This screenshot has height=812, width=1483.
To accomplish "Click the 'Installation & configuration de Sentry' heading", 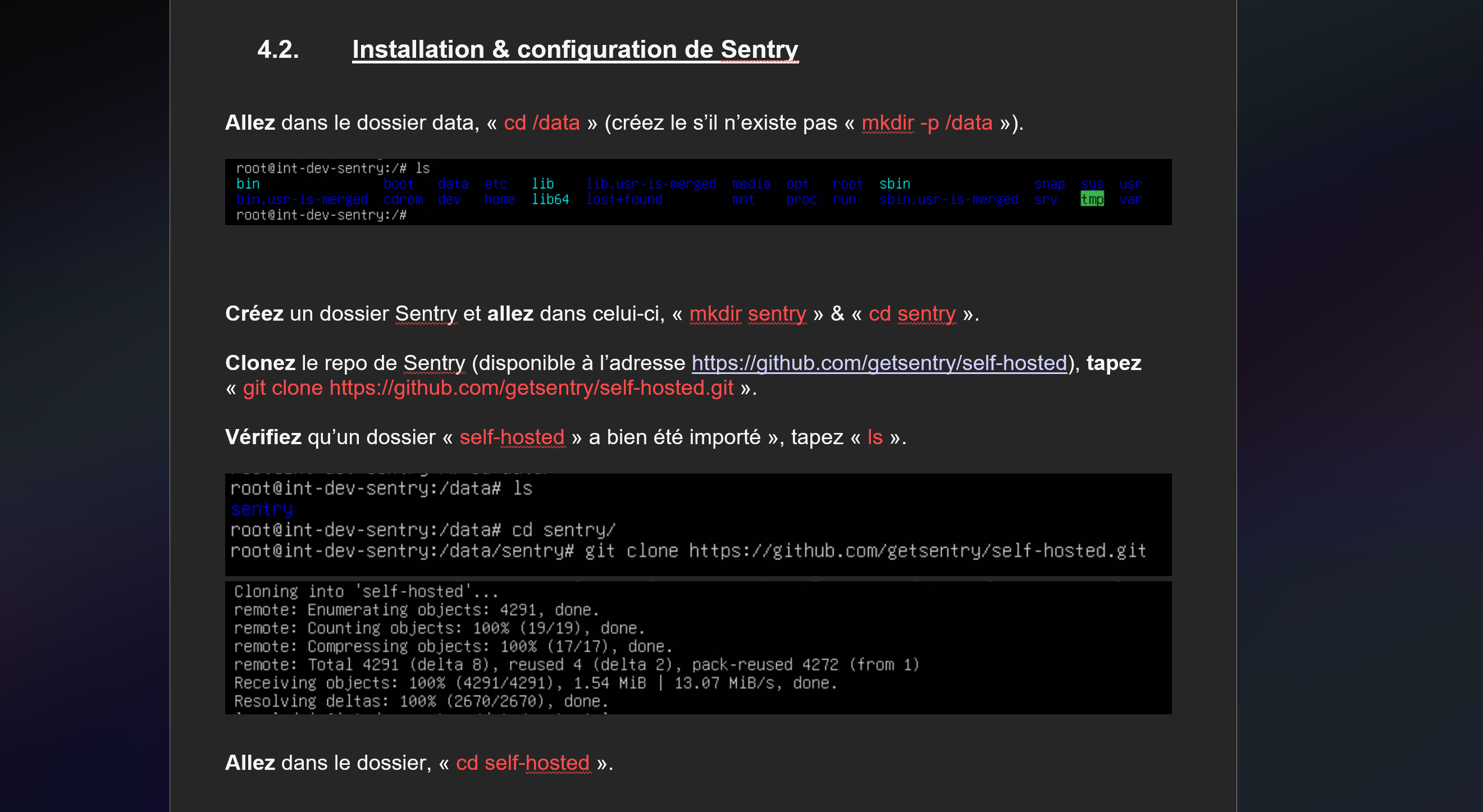I will point(574,49).
